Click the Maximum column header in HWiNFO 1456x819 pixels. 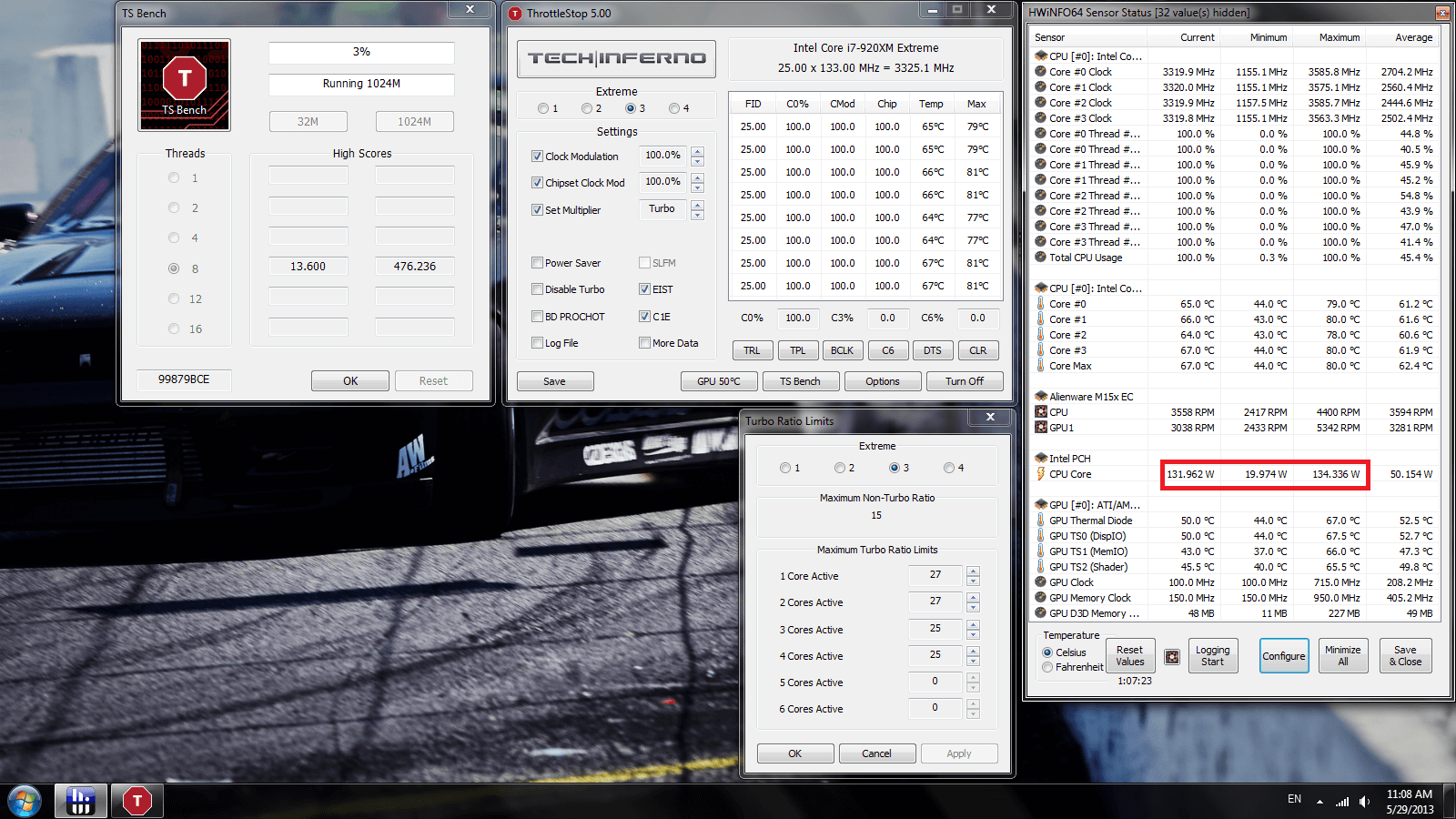[1339, 37]
